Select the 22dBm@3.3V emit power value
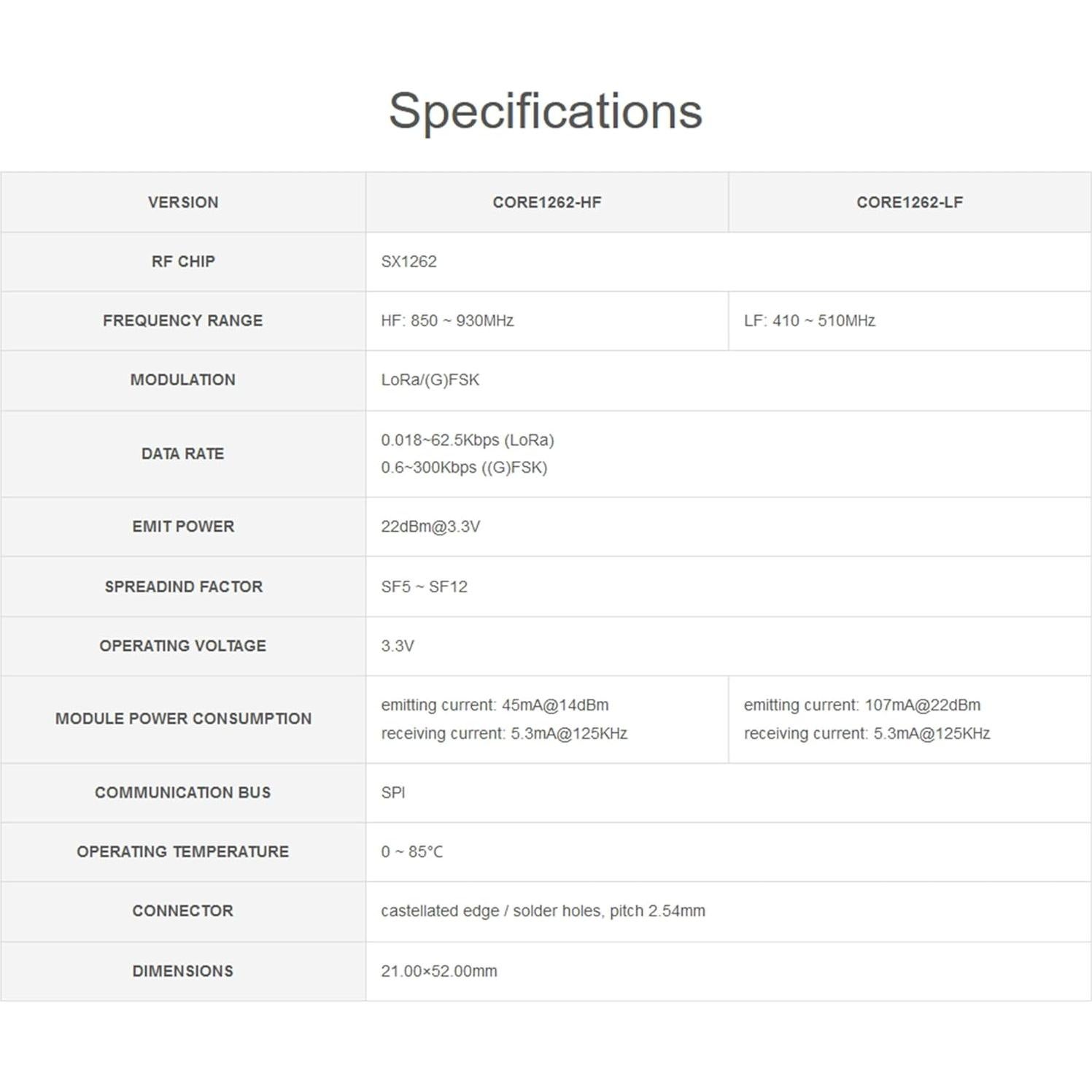This screenshot has width=1092, height=1092. (x=430, y=526)
